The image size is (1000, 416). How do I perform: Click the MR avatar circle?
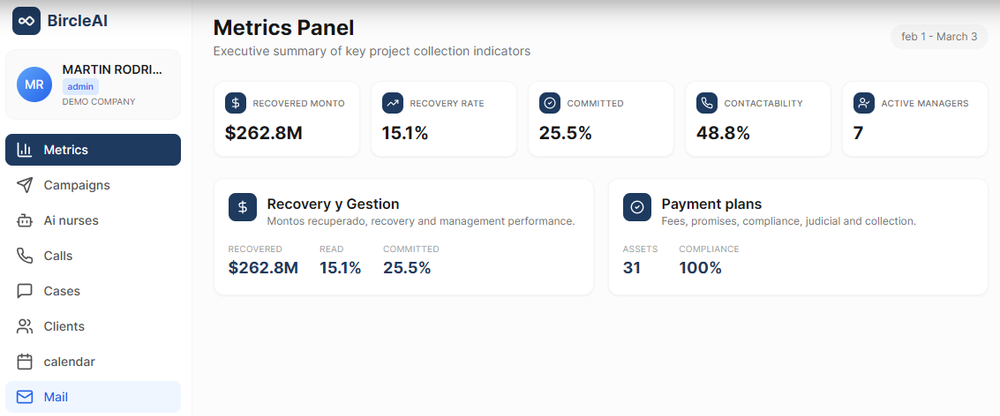(34, 85)
